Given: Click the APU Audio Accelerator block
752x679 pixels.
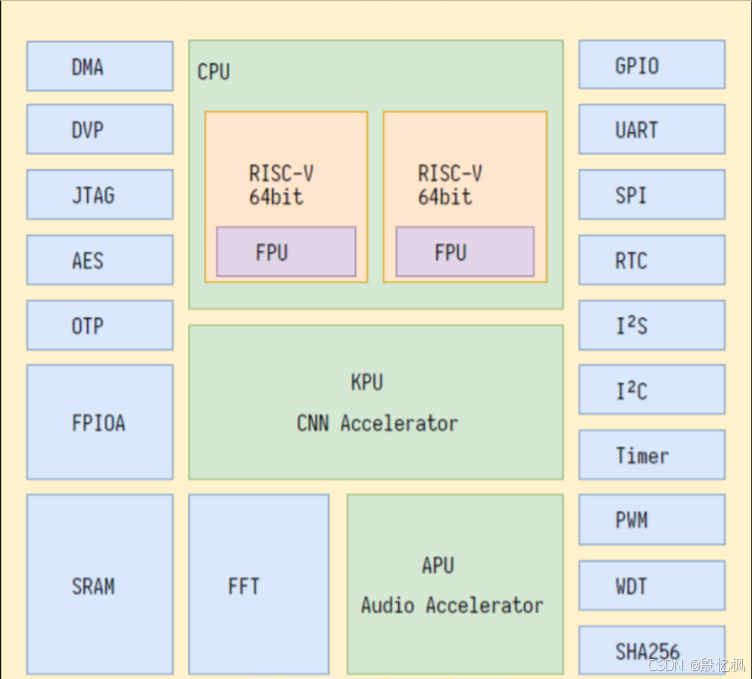Looking at the screenshot, I should (x=455, y=585).
